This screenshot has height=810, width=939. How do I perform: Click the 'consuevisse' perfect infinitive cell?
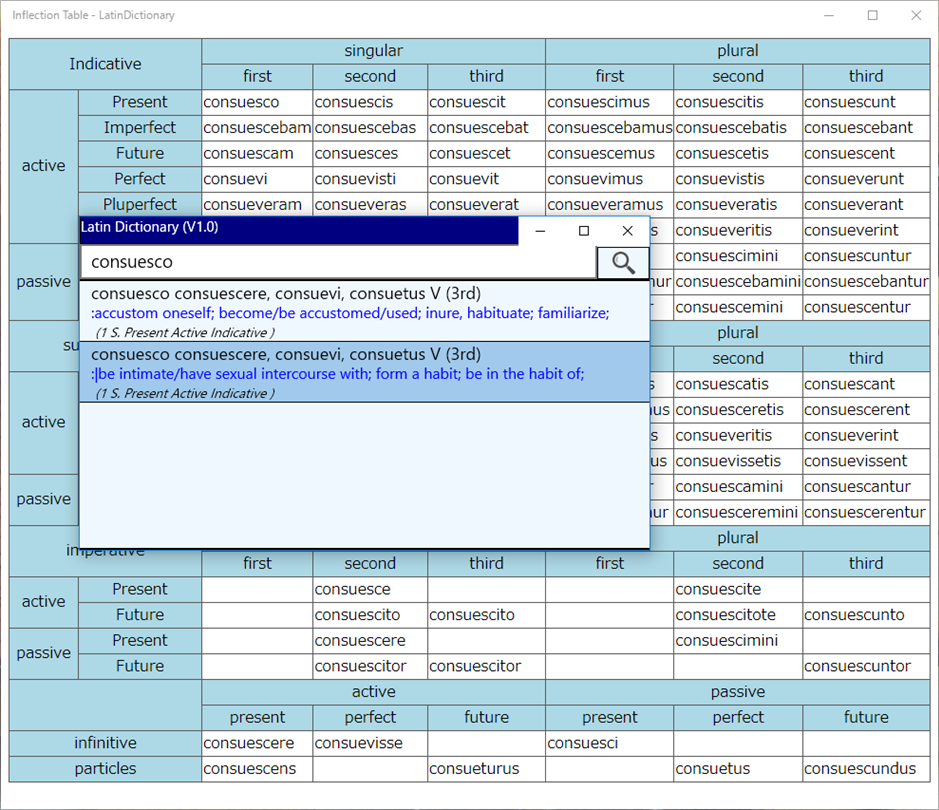pyautogui.click(x=370, y=743)
